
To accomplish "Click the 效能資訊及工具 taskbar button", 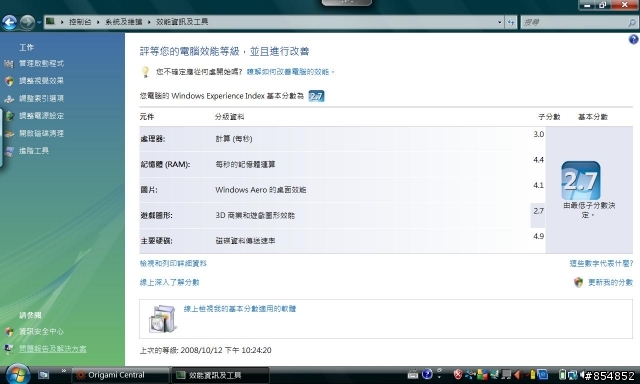I will pos(220,375).
